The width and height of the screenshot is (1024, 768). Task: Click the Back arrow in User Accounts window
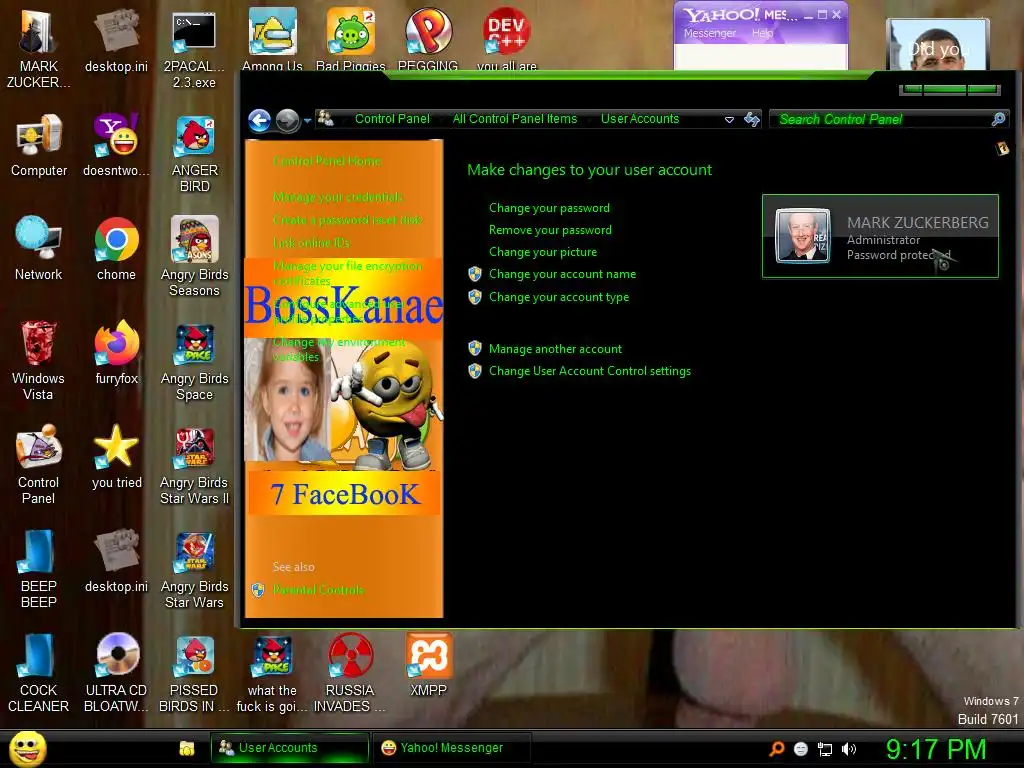259,120
